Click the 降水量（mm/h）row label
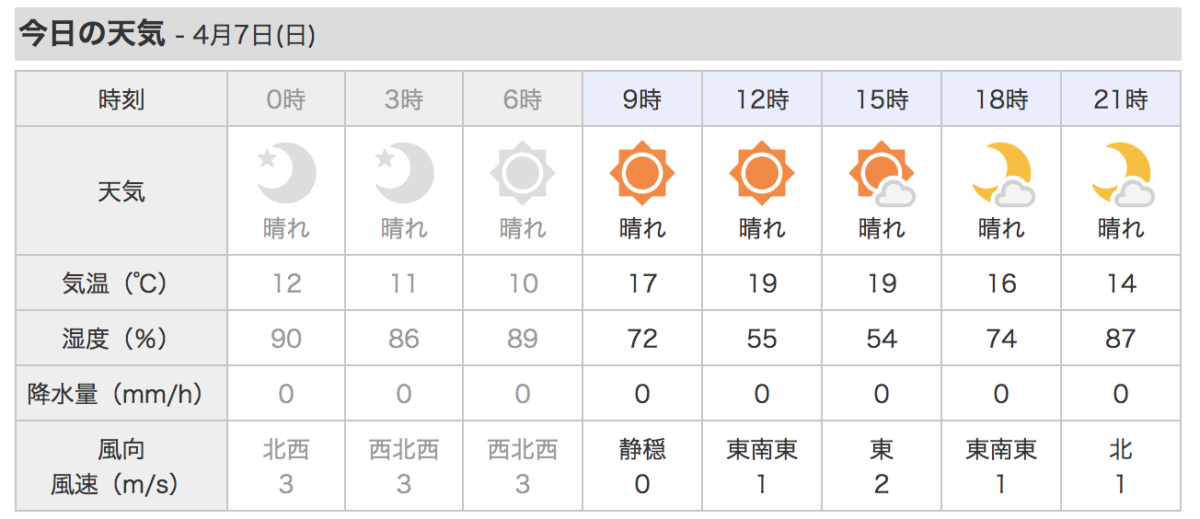 [x=121, y=394]
